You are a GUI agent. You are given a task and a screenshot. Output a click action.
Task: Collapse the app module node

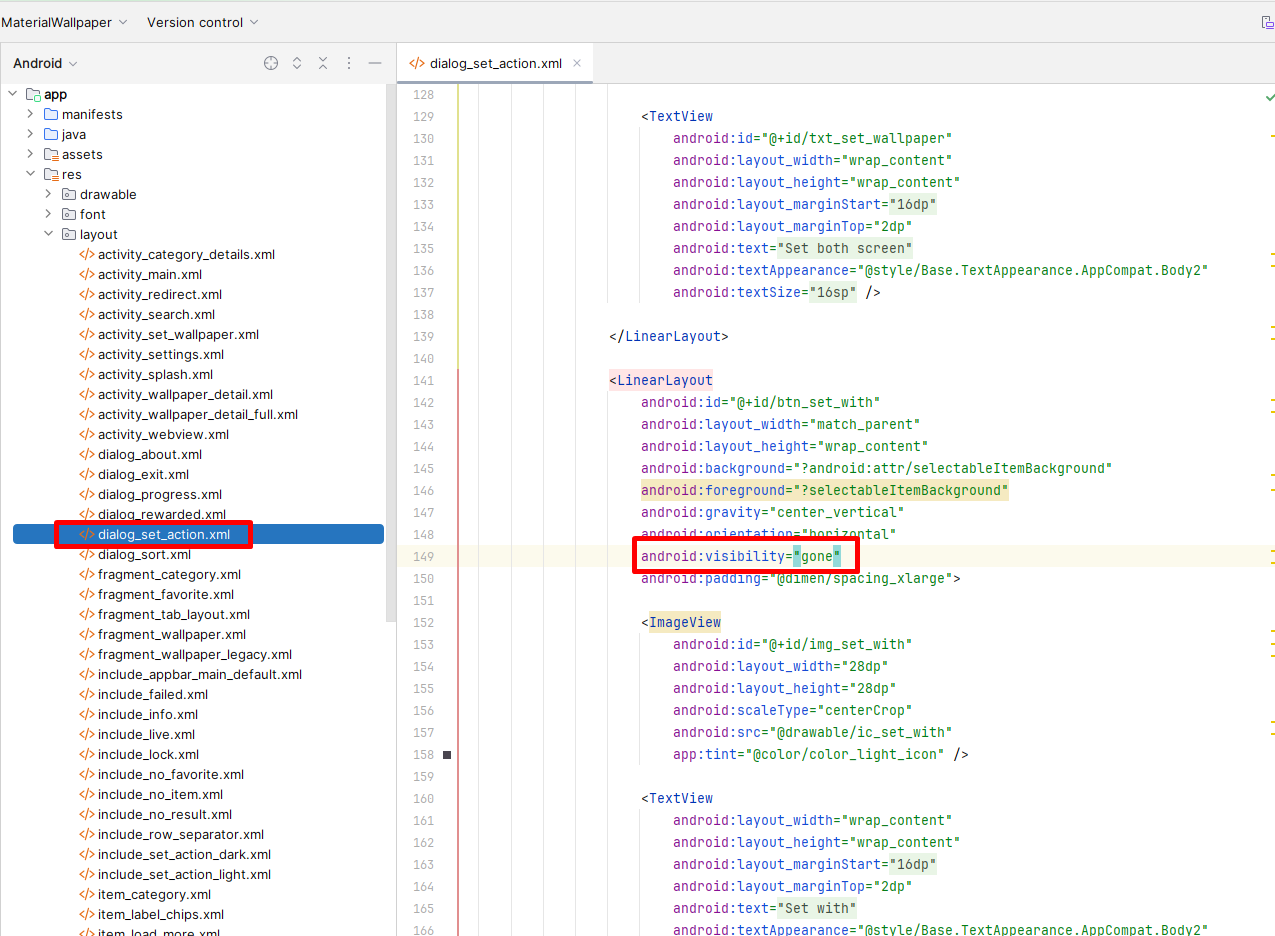click(13, 94)
